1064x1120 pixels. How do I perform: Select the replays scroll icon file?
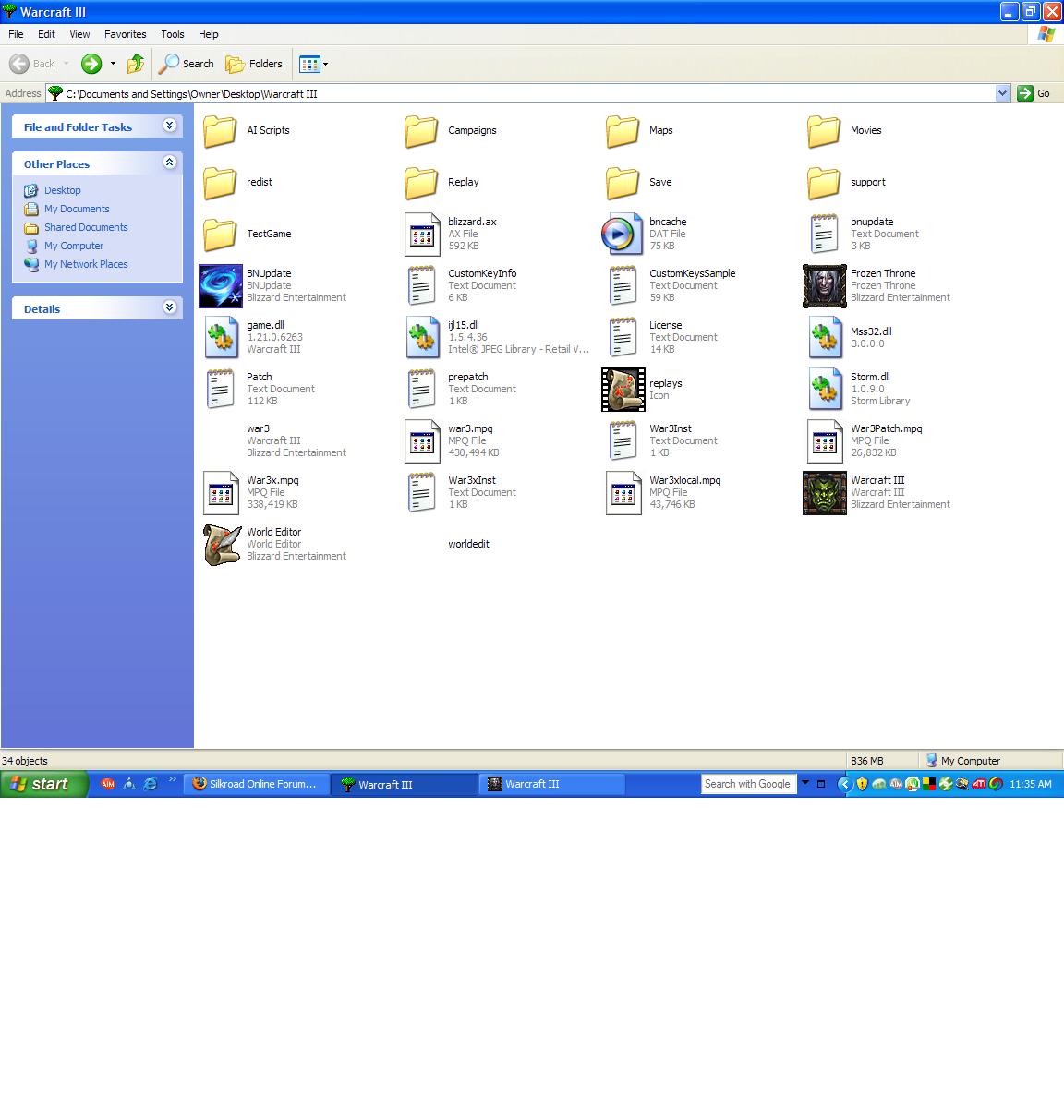point(623,390)
